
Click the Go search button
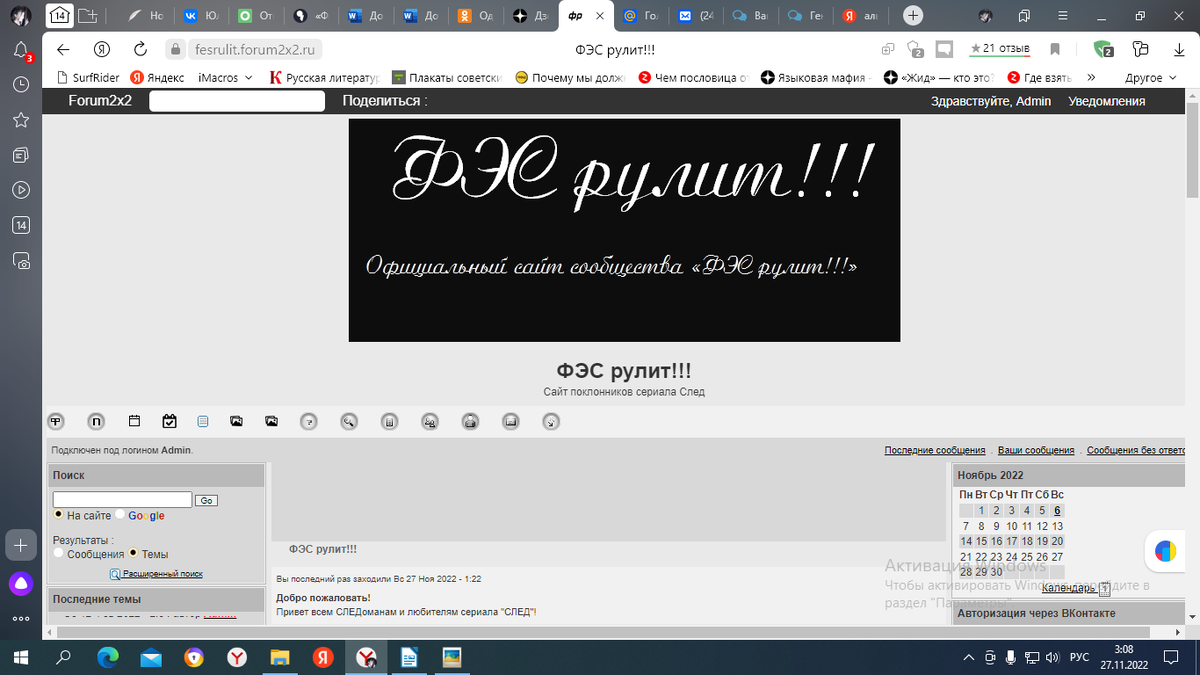point(206,500)
